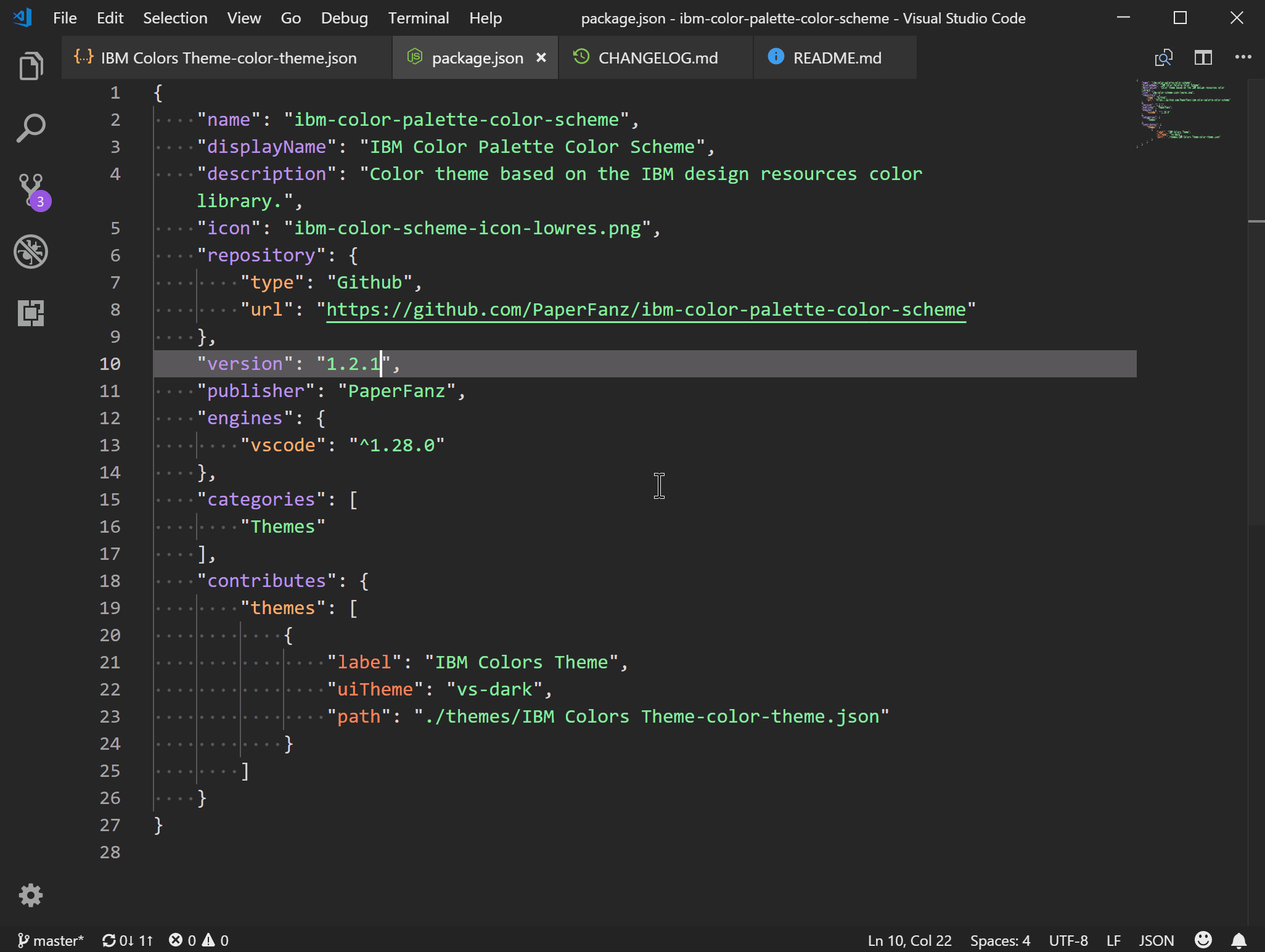
Task: Open the GitHub repository URL link
Action: pos(645,310)
